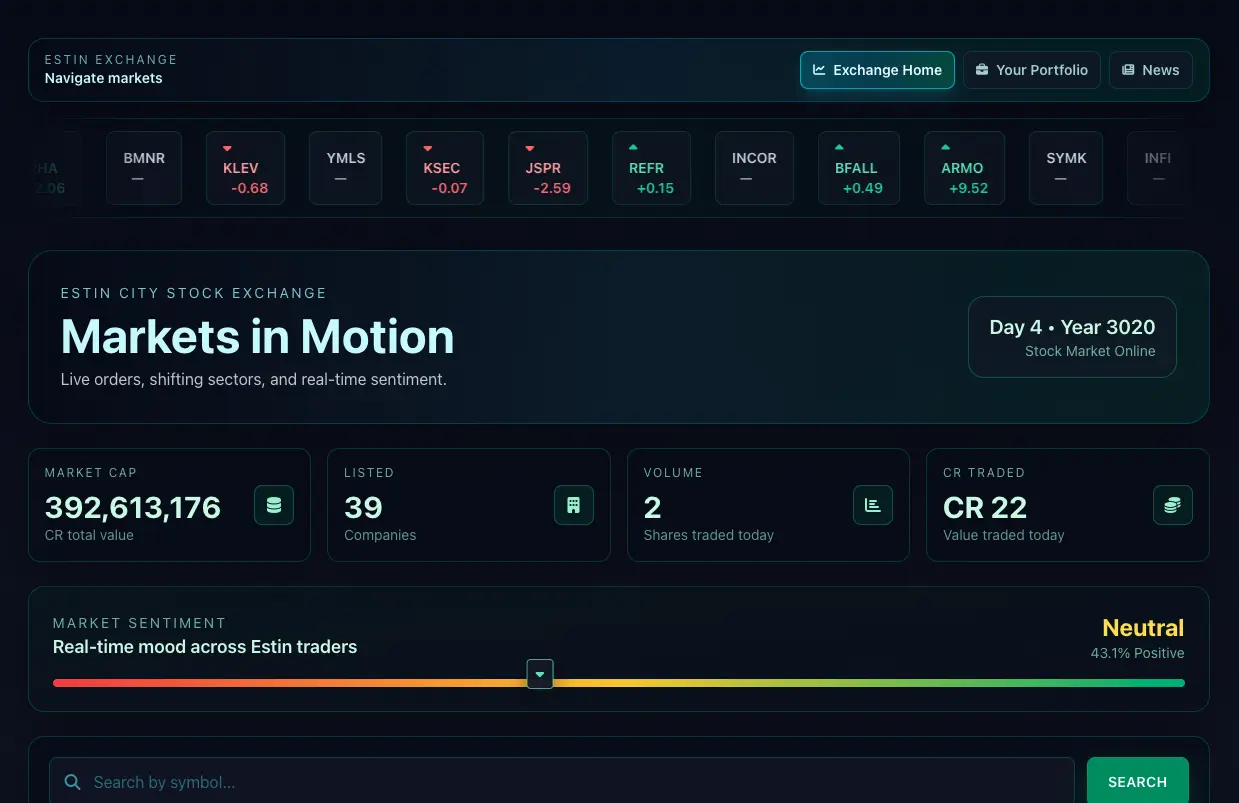This screenshot has height=803, width=1239.
Task: Focus the Search by symbol field
Action: 570,782
